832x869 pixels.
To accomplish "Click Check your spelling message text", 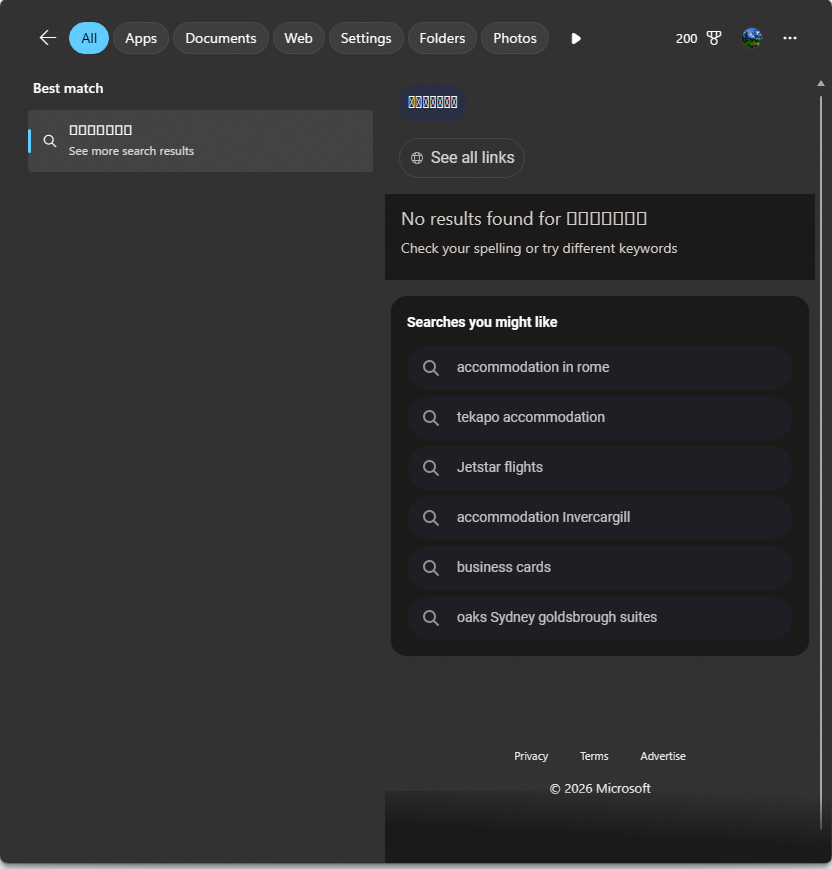I will 539,248.
